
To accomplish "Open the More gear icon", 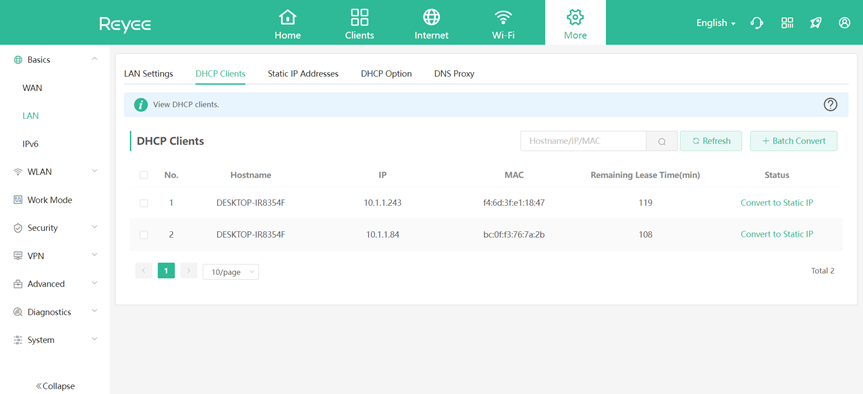I will [575, 17].
